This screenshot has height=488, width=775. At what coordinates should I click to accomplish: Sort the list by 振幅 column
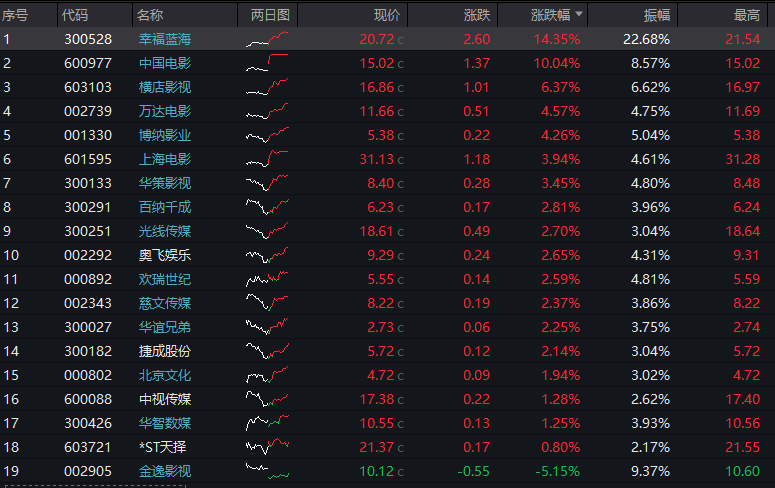[x=656, y=15]
